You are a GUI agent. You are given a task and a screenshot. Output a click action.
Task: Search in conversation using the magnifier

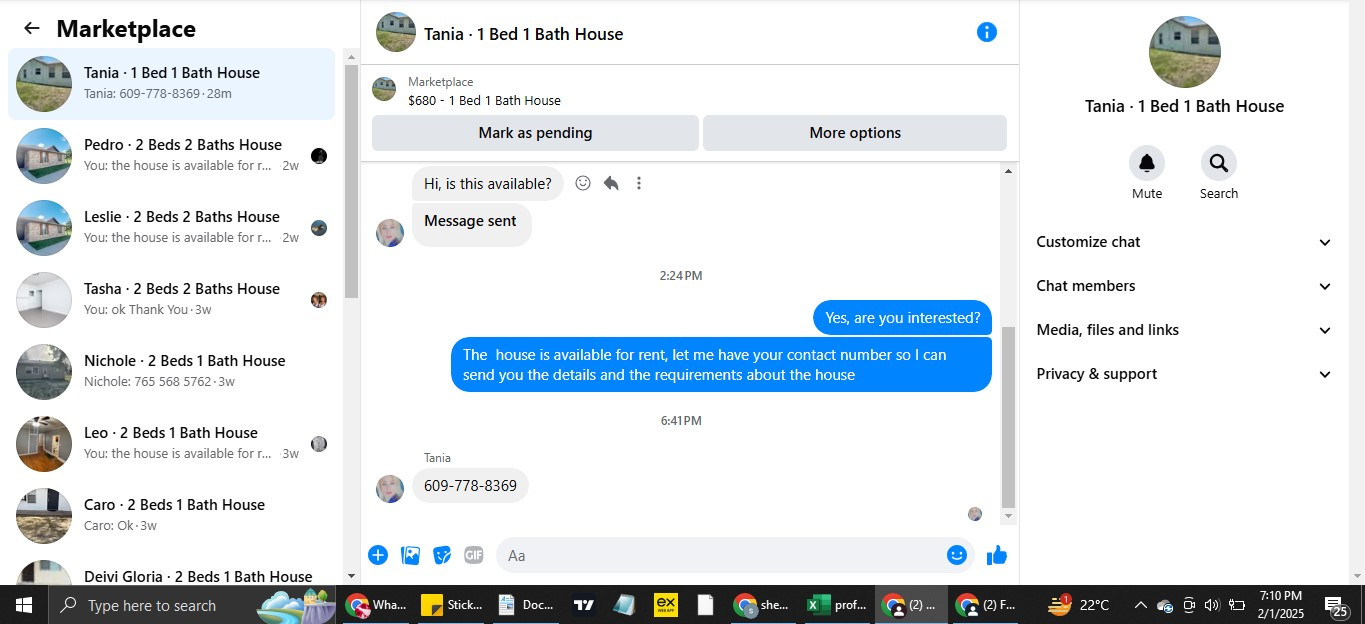coord(1219,163)
